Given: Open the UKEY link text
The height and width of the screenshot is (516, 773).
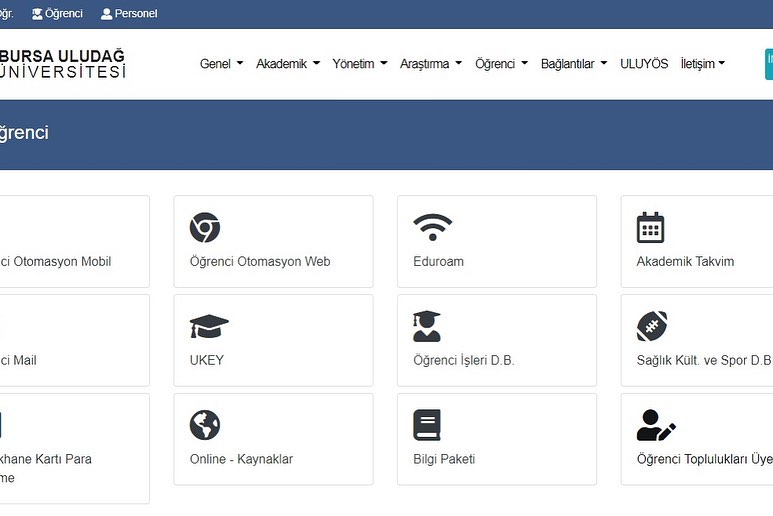Looking at the screenshot, I should (x=207, y=360).
